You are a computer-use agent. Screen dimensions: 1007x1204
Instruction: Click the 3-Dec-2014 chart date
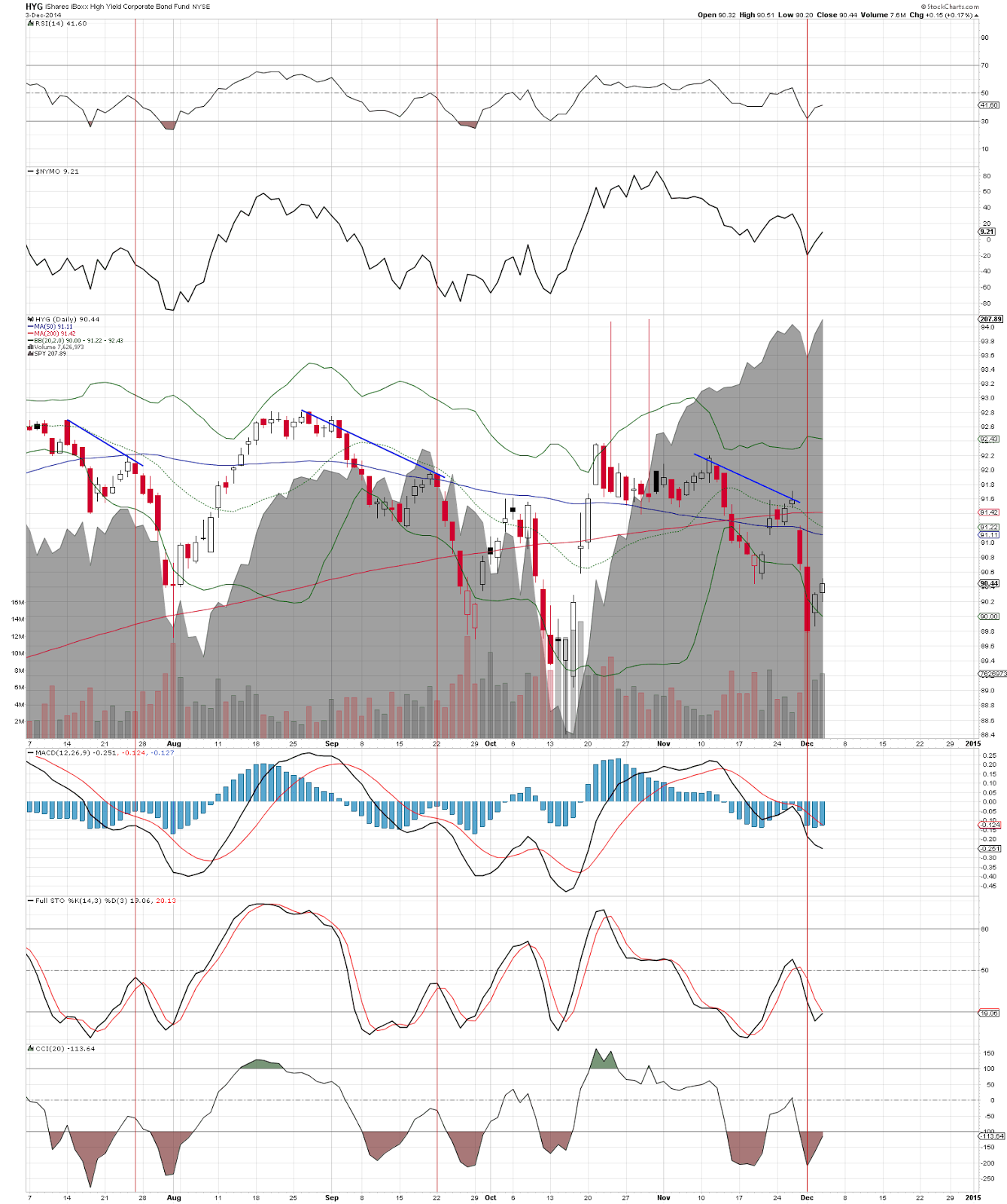pos(43,15)
